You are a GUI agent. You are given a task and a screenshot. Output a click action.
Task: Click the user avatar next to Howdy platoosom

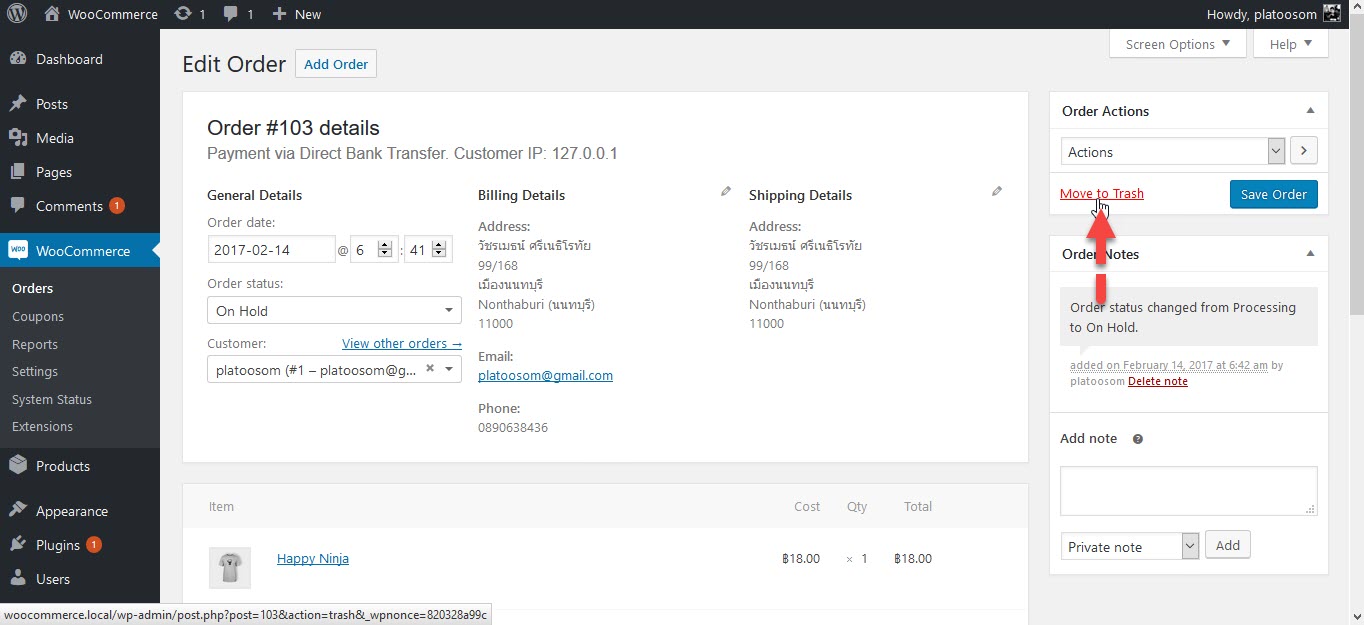1332,14
